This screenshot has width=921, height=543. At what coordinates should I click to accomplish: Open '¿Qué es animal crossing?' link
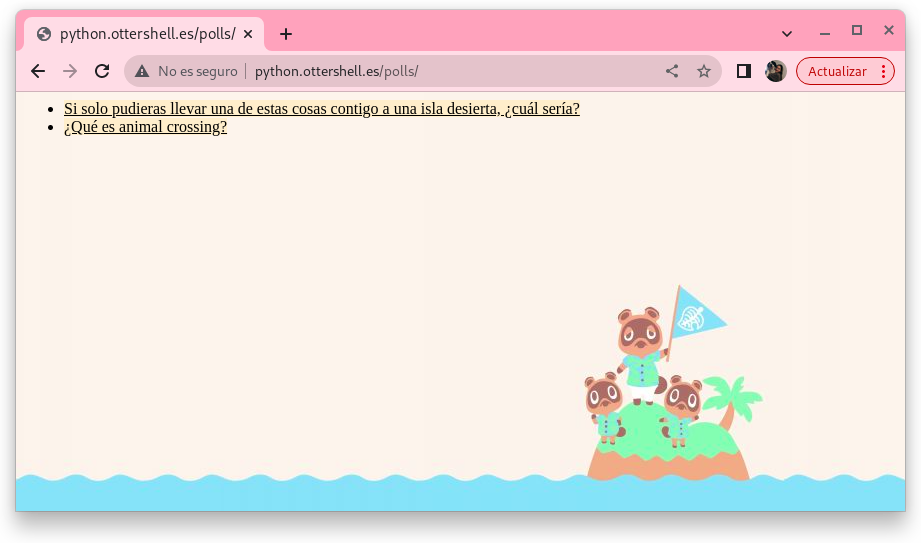(145, 127)
